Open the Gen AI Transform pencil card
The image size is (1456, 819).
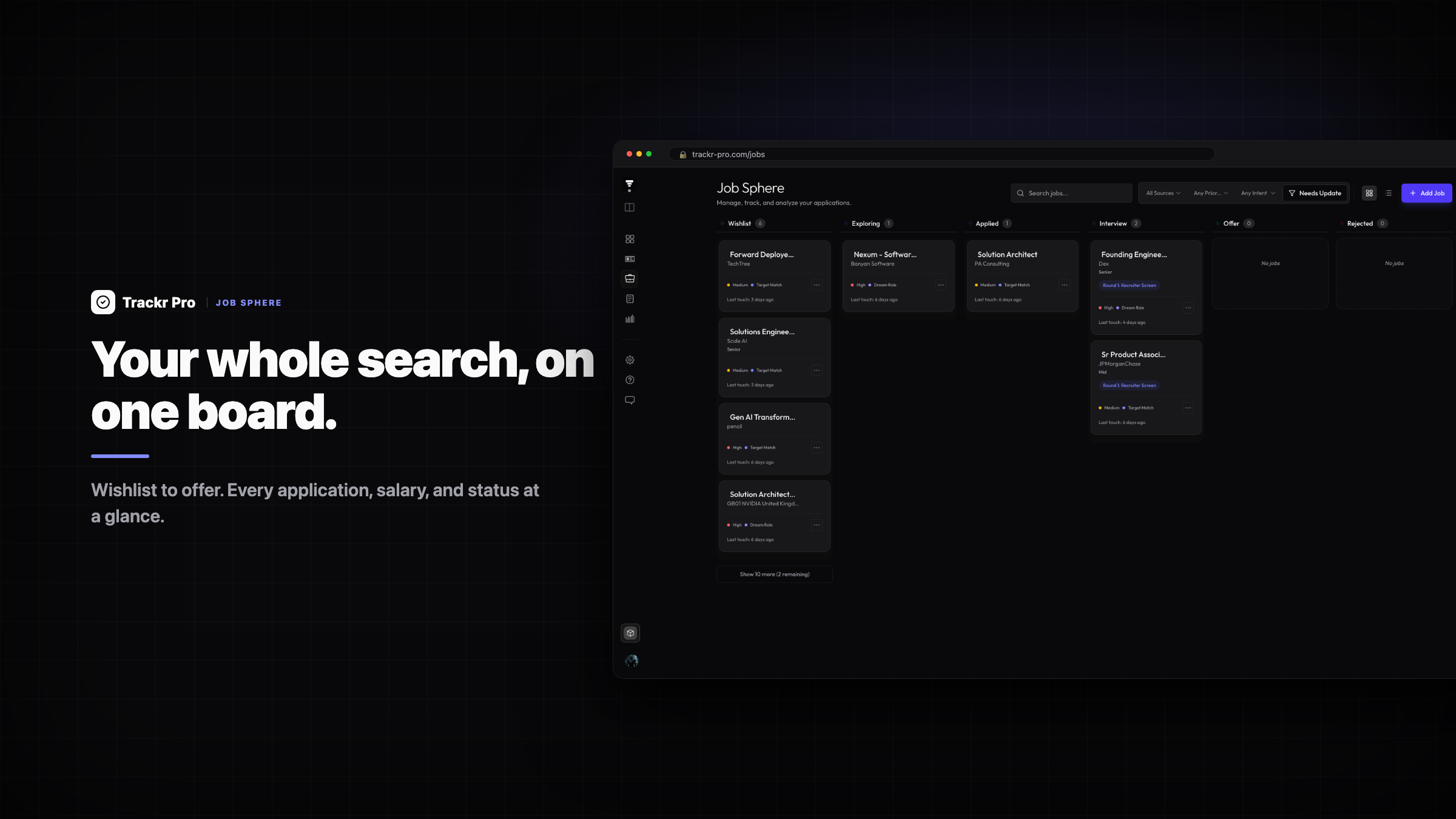775,439
